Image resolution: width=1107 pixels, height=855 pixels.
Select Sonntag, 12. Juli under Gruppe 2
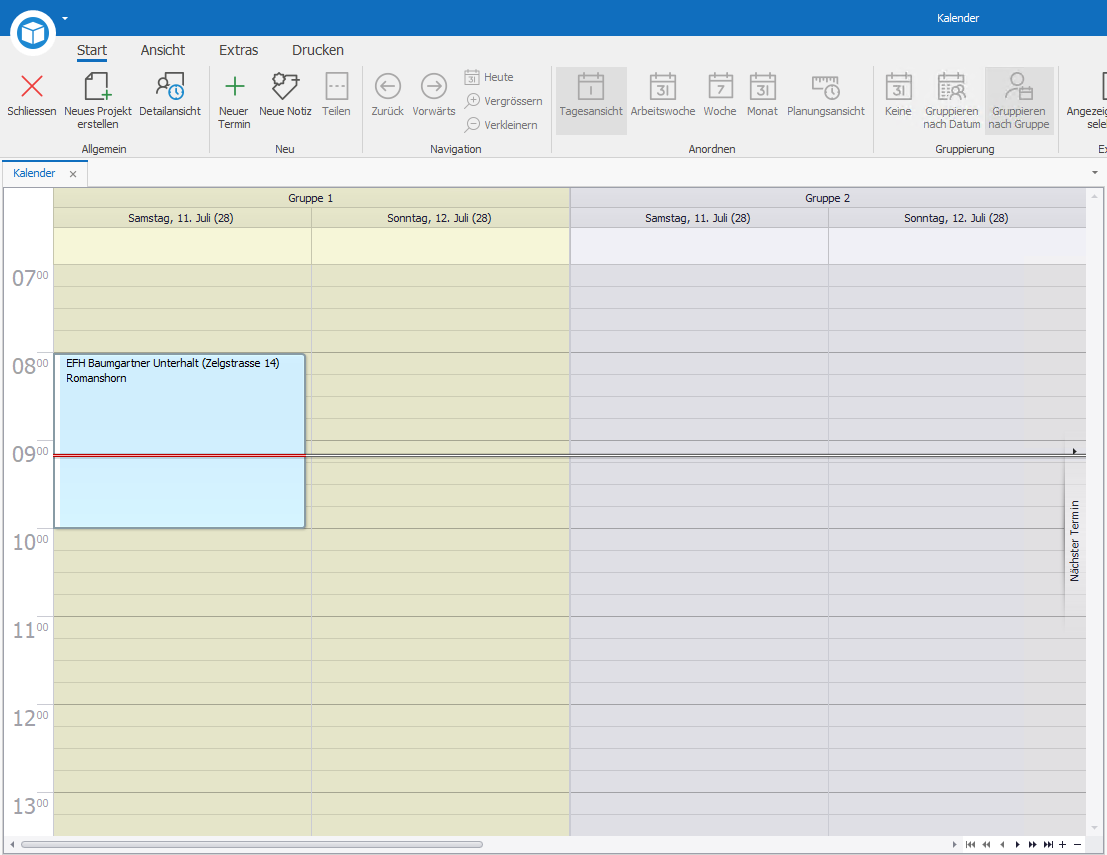tap(957, 218)
